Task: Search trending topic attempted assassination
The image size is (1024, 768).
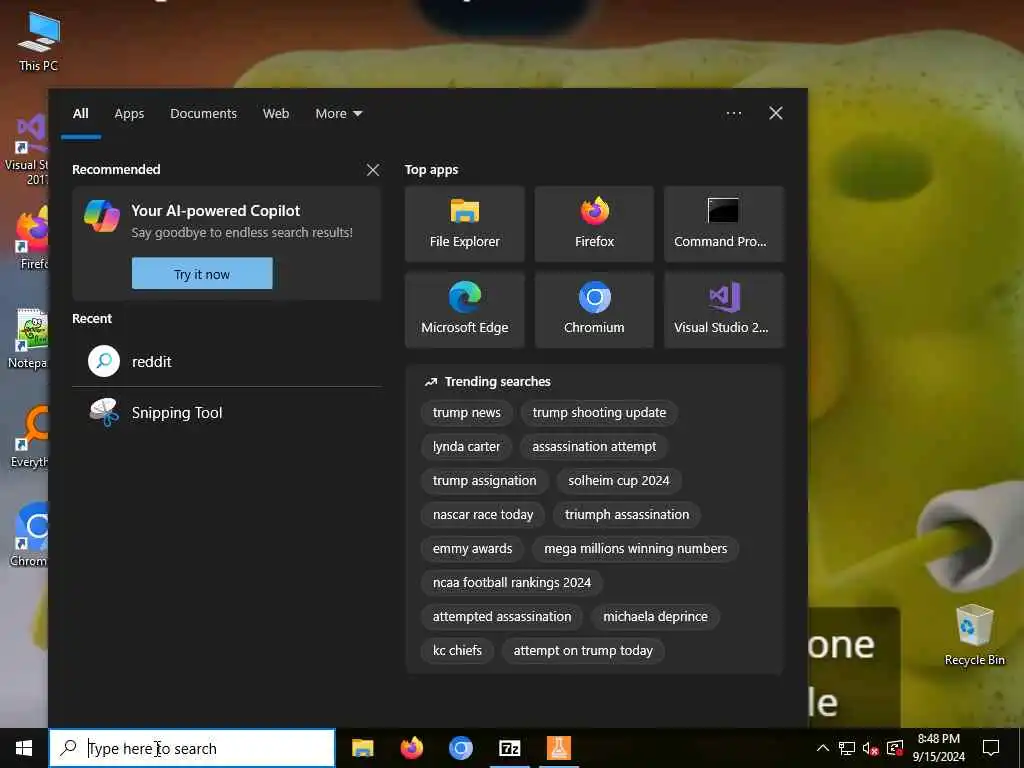Action: coord(502,616)
